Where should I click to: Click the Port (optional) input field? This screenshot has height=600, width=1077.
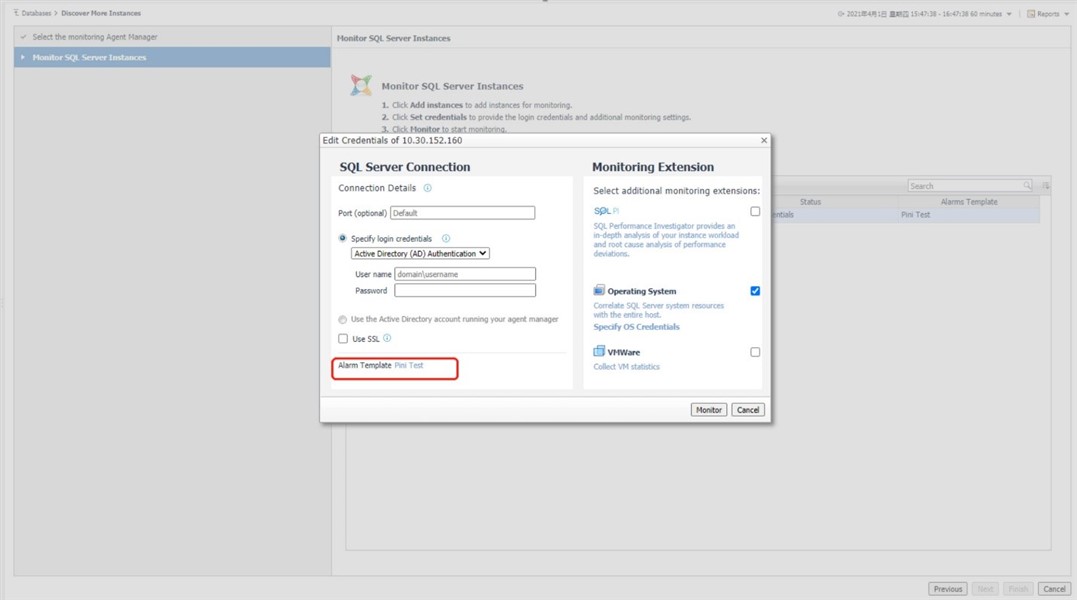[x=462, y=213]
